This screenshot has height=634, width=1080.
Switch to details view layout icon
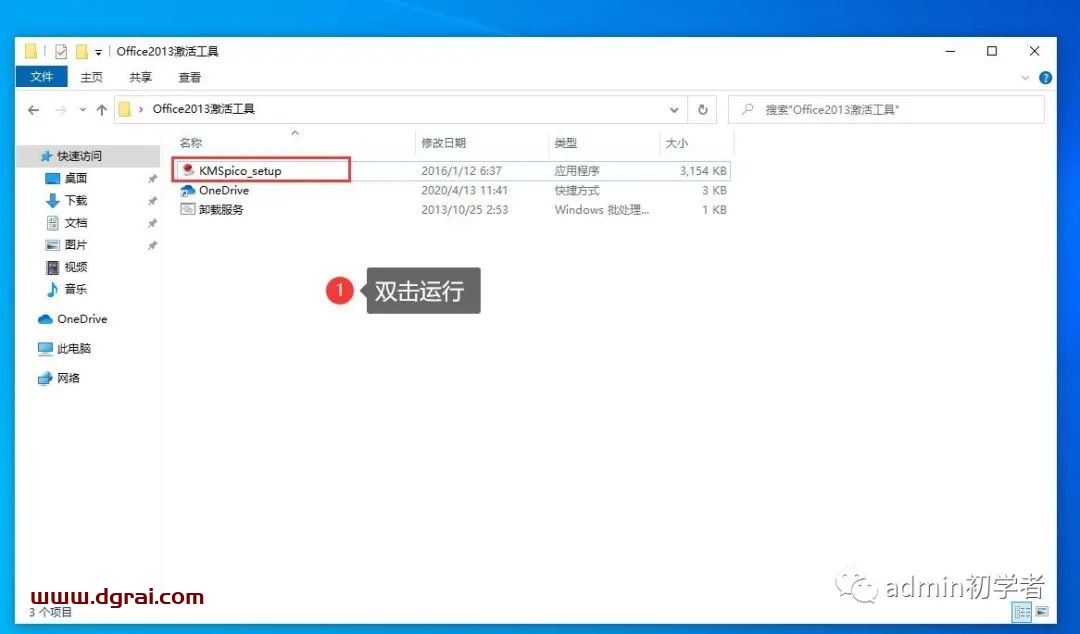(x=1022, y=611)
